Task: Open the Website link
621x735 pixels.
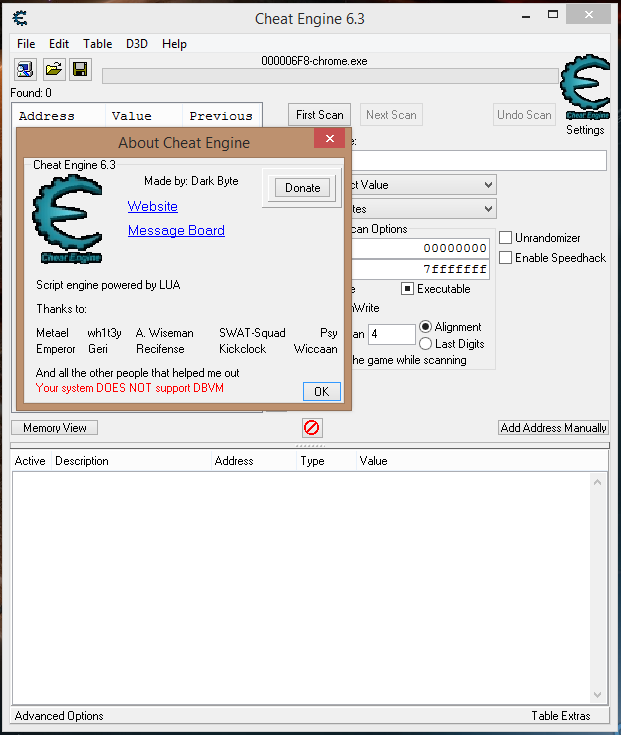Action: [153, 206]
